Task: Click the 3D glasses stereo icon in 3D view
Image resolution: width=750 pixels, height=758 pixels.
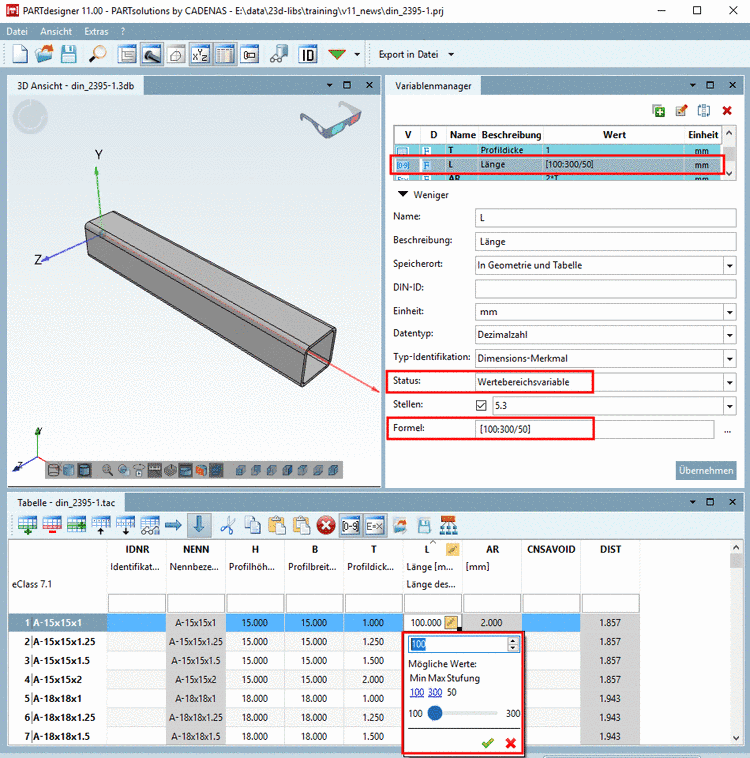Action: pyautogui.click(x=331, y=119)
